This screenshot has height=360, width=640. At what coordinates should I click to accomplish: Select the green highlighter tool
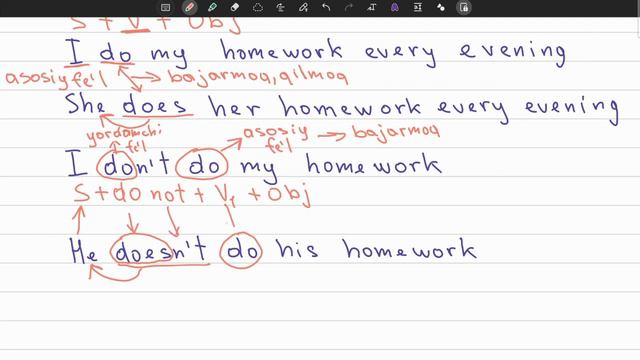click(212, 7)
